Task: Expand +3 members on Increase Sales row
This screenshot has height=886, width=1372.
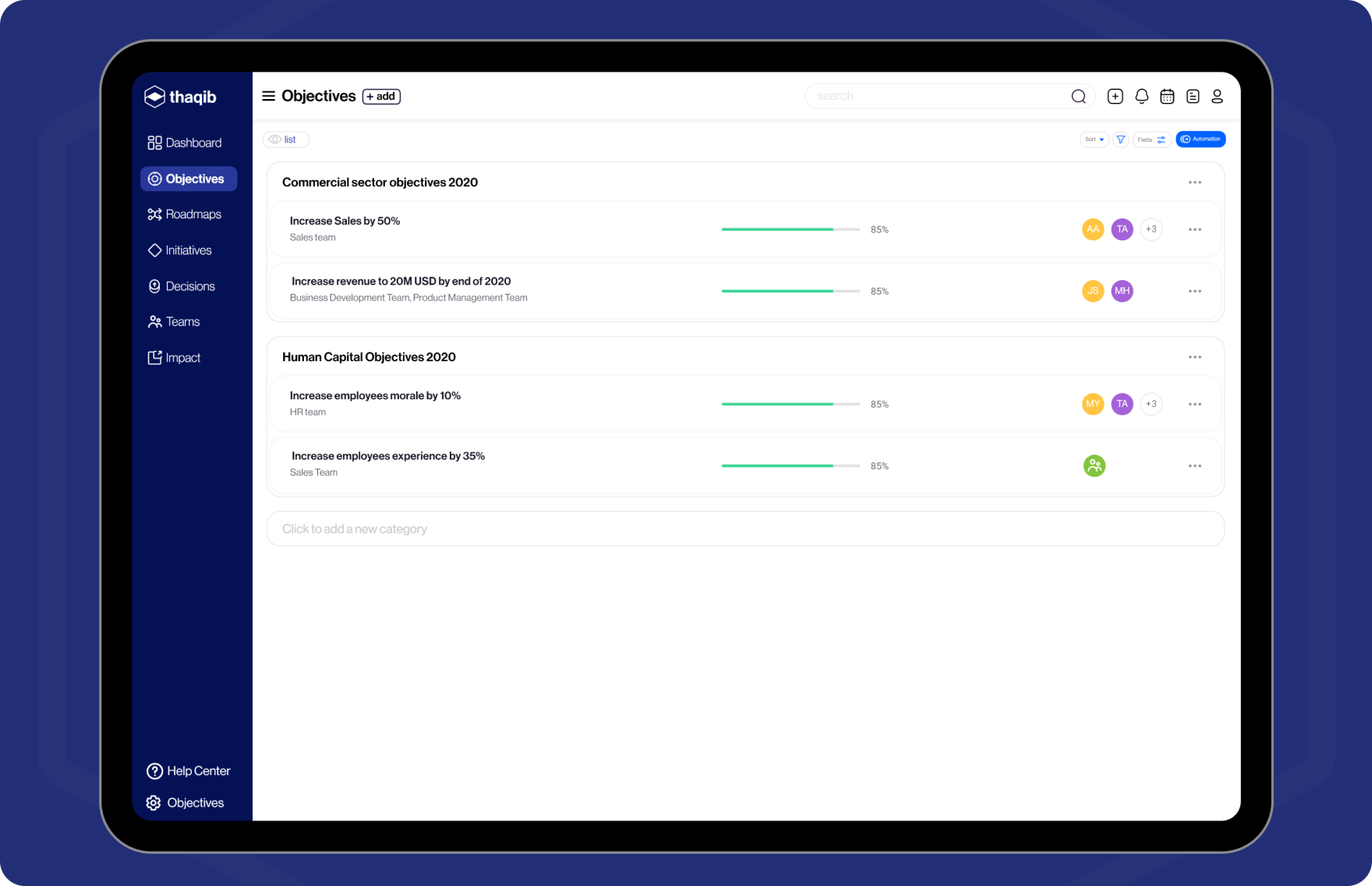Action: pyautogui.click(x=1151, y=229)
